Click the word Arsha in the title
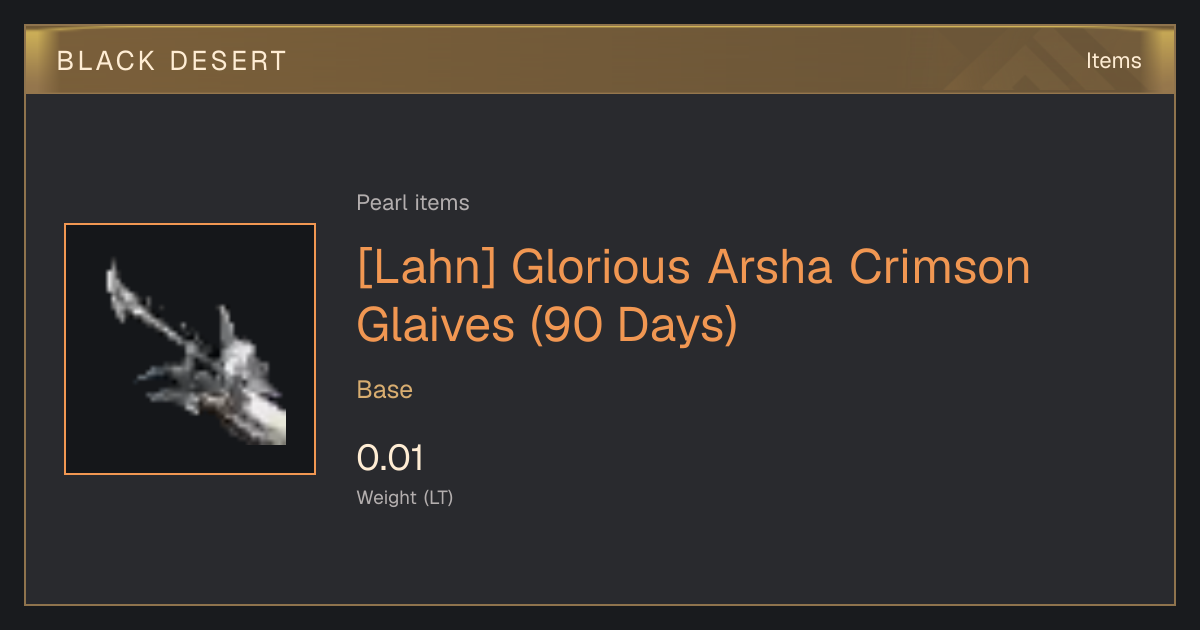The image size is (1200, 630). point(770,268)
